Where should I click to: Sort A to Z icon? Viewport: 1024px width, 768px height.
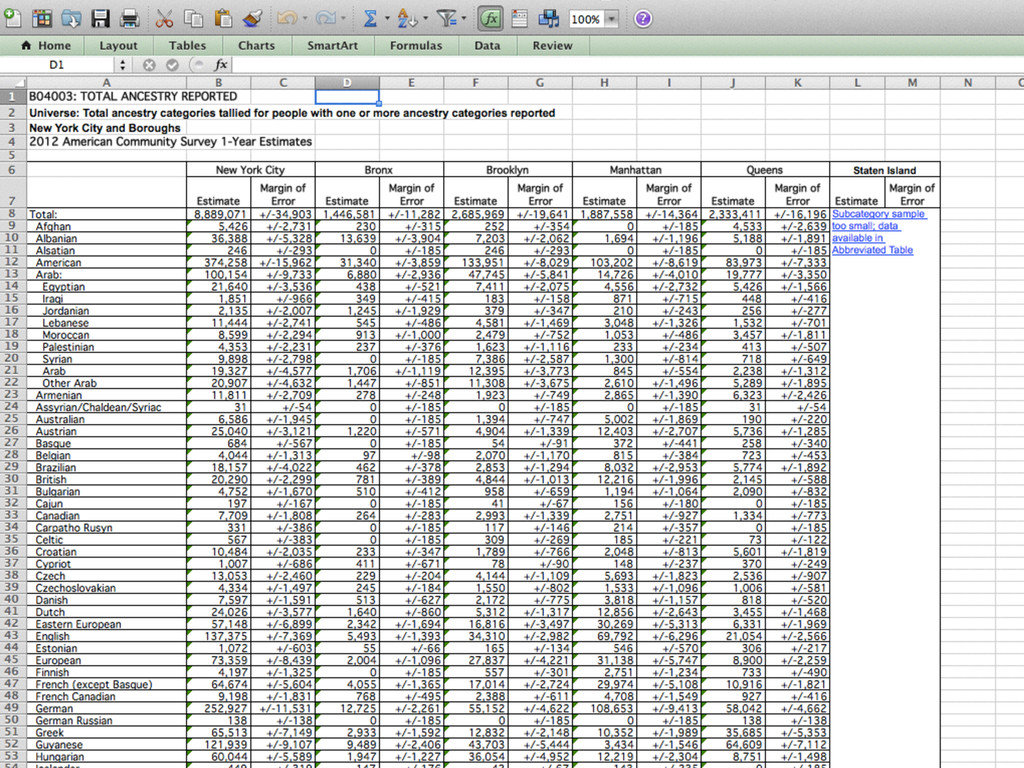point(406,18)
